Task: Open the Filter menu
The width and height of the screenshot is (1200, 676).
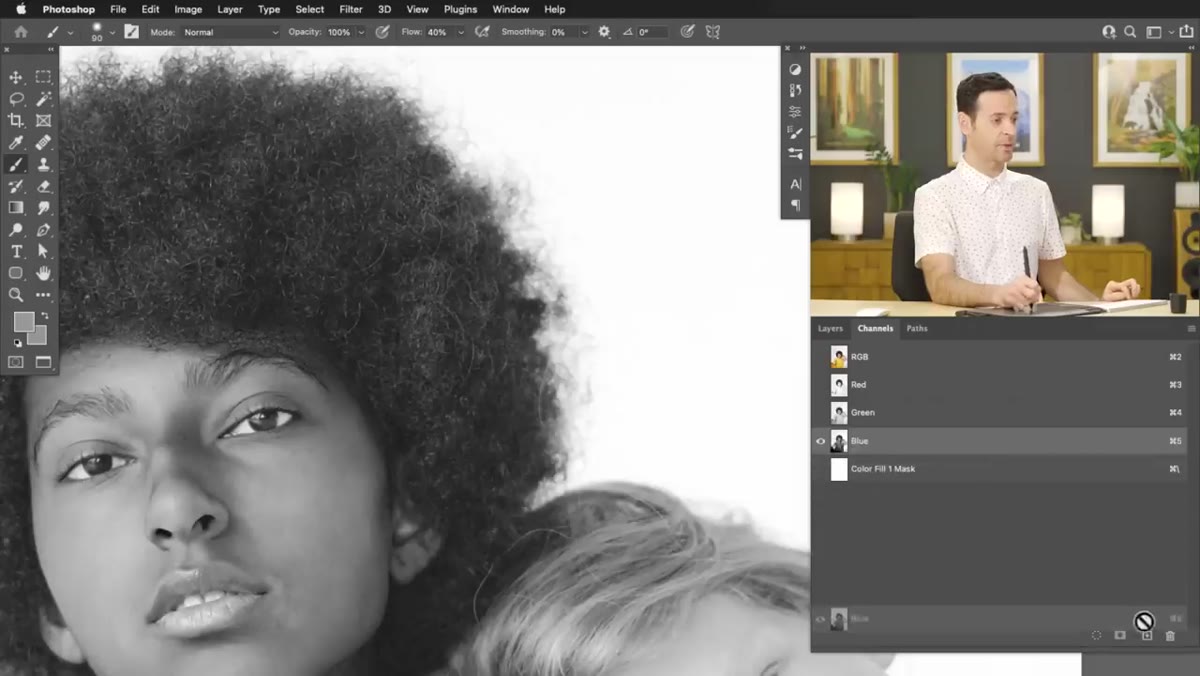Action: coord(351,9)
